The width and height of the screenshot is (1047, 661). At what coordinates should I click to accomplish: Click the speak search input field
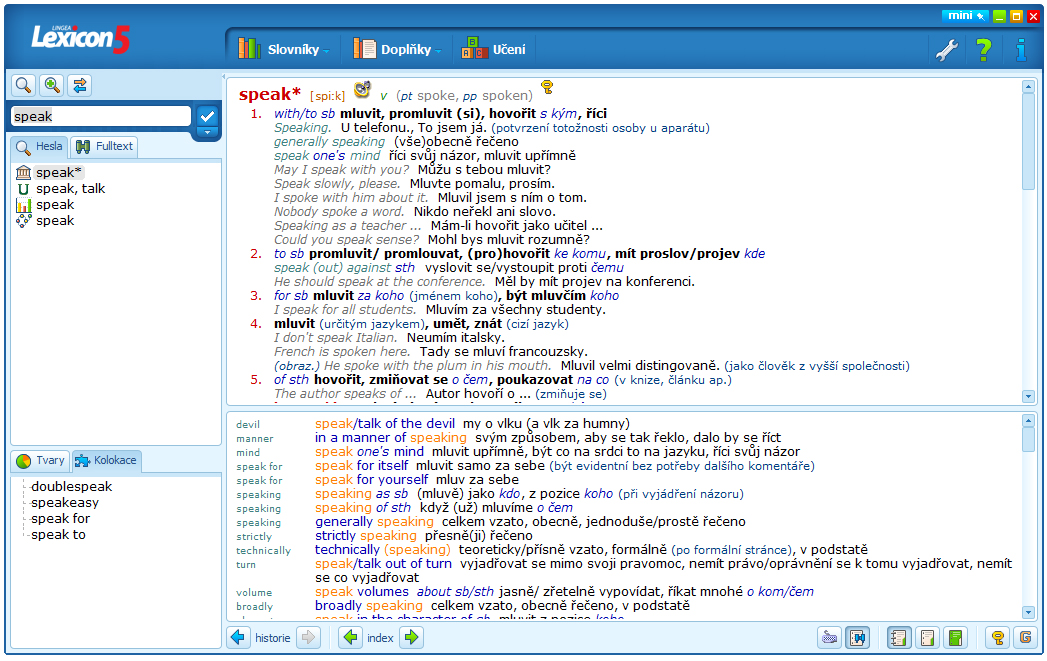pos(100,116)
